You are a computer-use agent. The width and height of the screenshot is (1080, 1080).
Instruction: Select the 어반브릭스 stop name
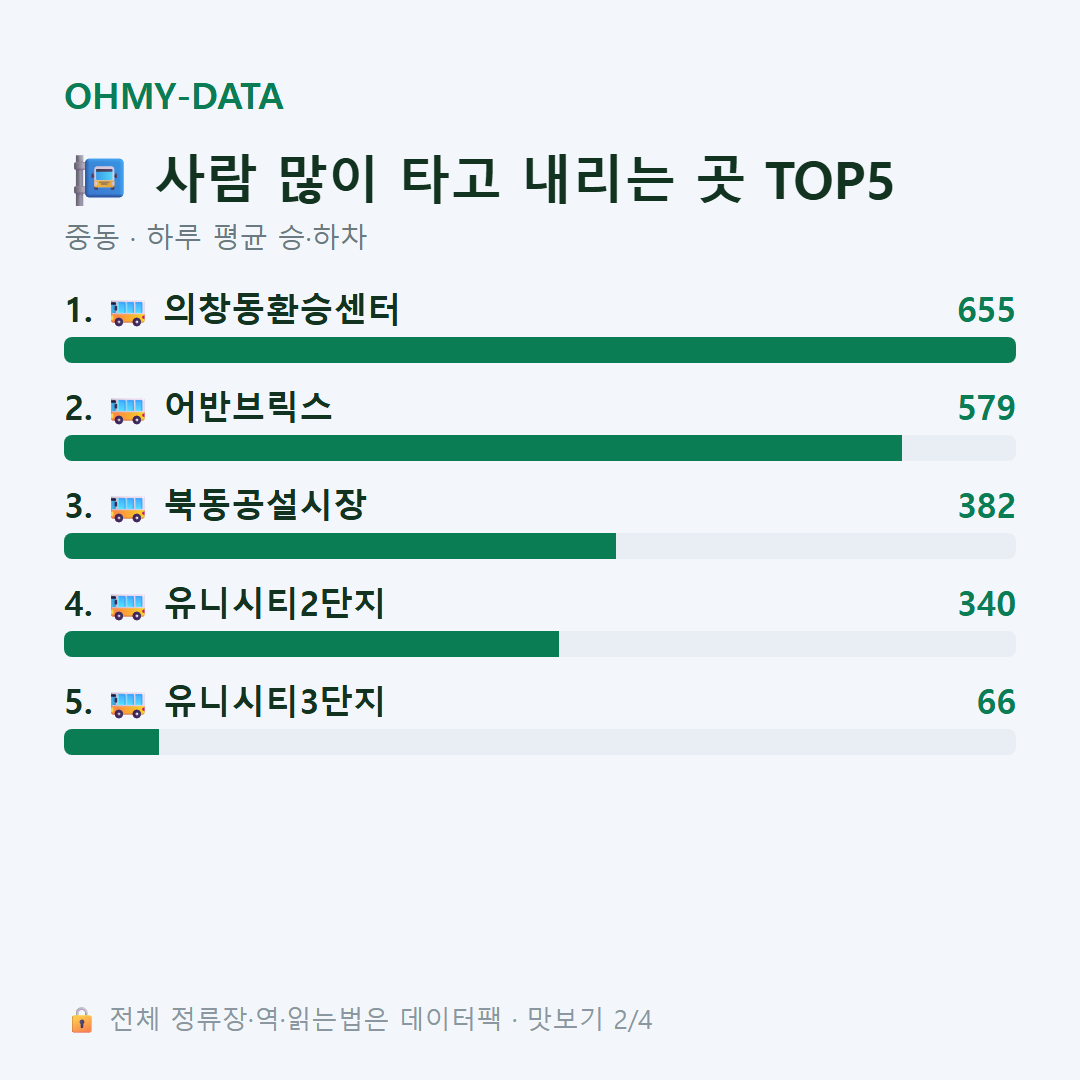coord(248,407)
